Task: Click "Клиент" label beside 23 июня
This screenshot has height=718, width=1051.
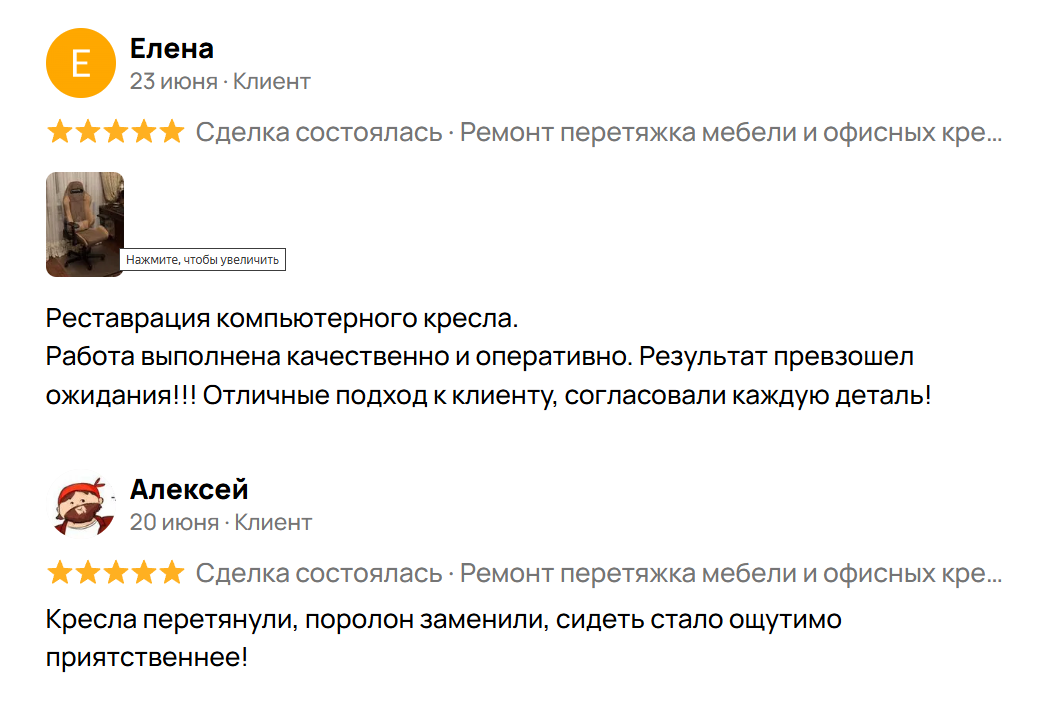Action: [x=272, y=81]
